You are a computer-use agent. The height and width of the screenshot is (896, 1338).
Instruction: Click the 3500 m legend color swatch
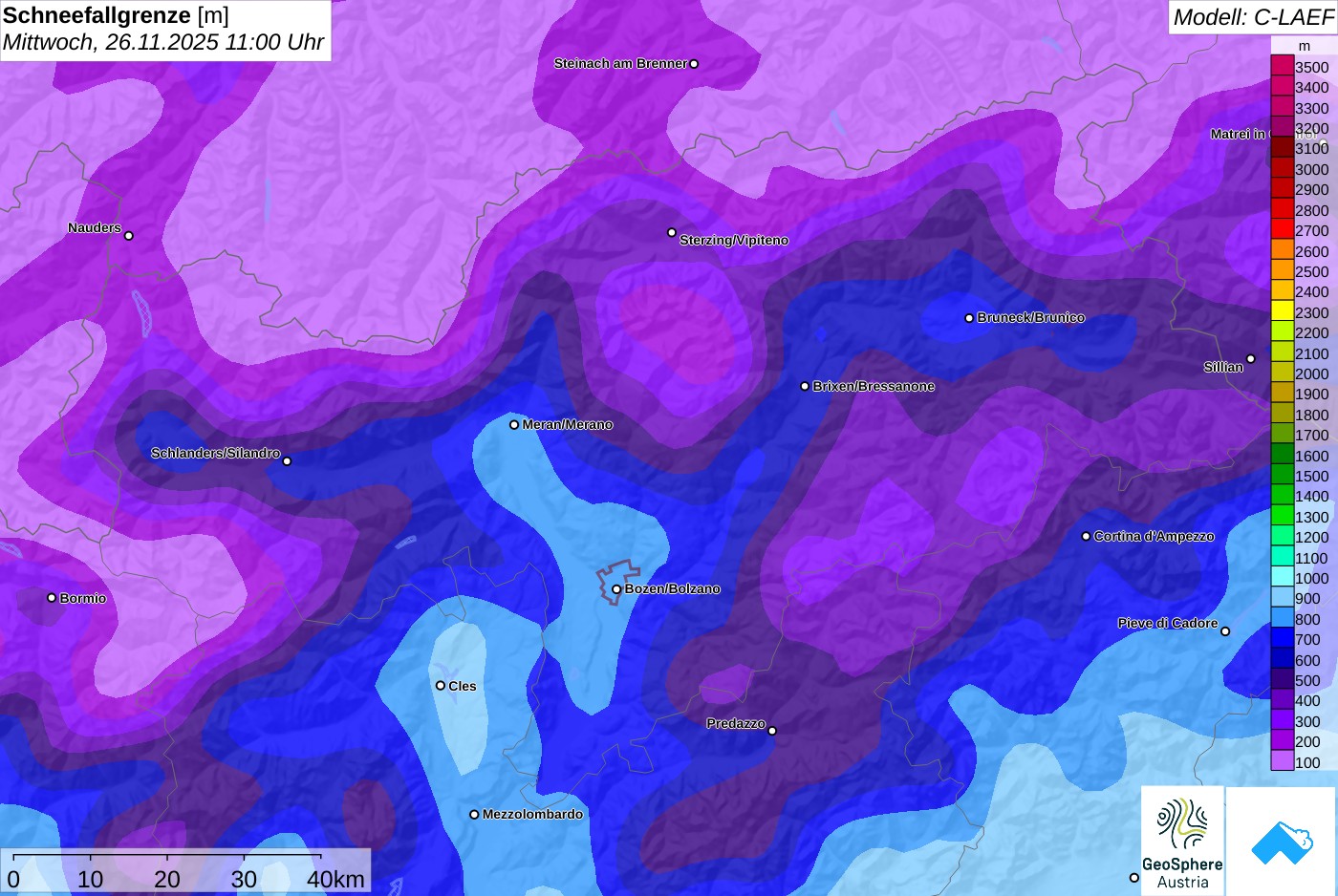1283,66
